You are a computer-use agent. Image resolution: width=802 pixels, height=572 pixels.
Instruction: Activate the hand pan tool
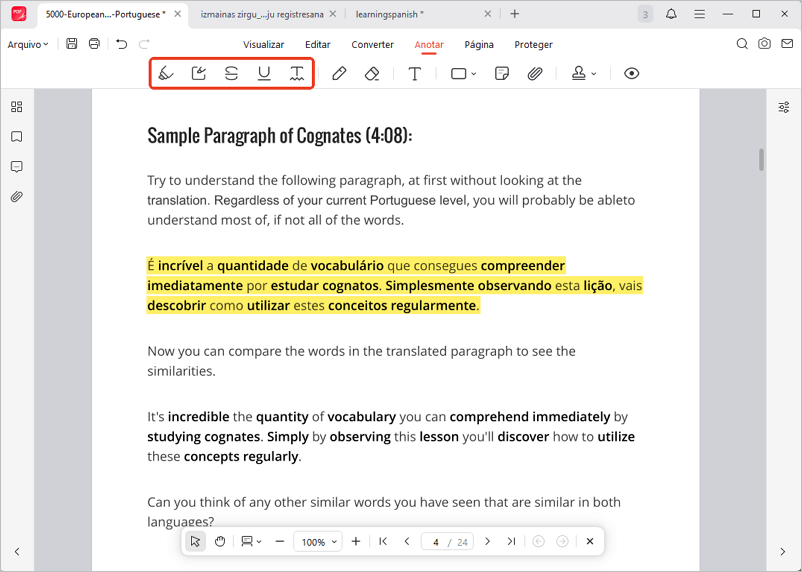click(220, 541)
